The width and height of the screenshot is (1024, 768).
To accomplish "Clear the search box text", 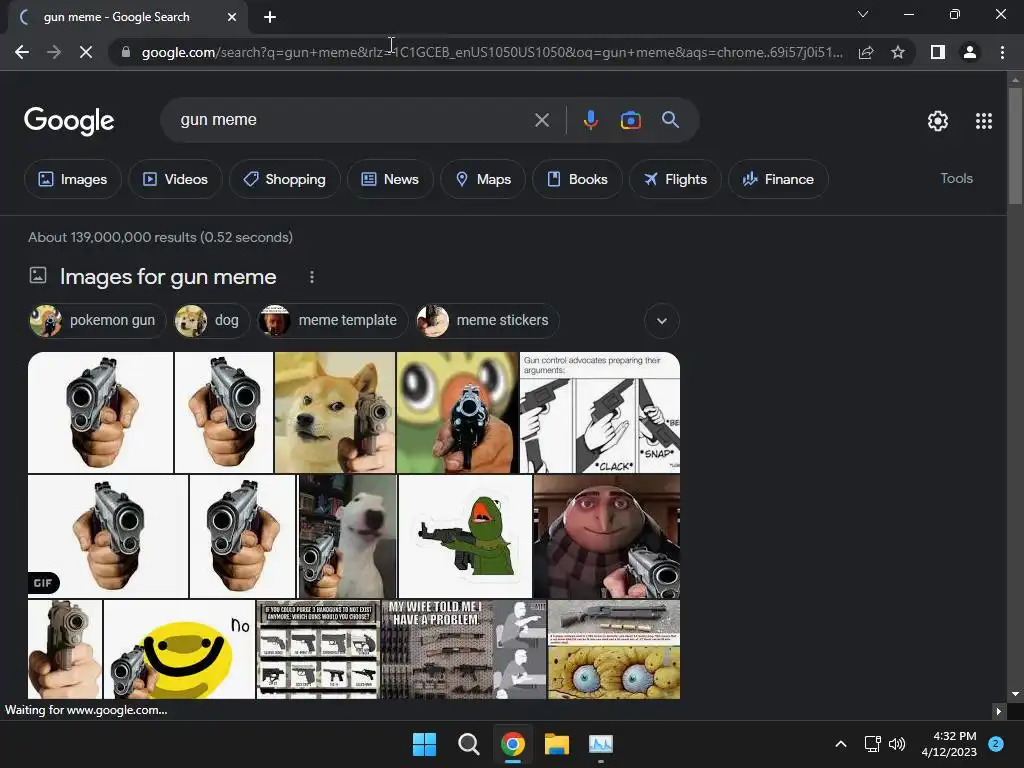I will click(541, 120).
